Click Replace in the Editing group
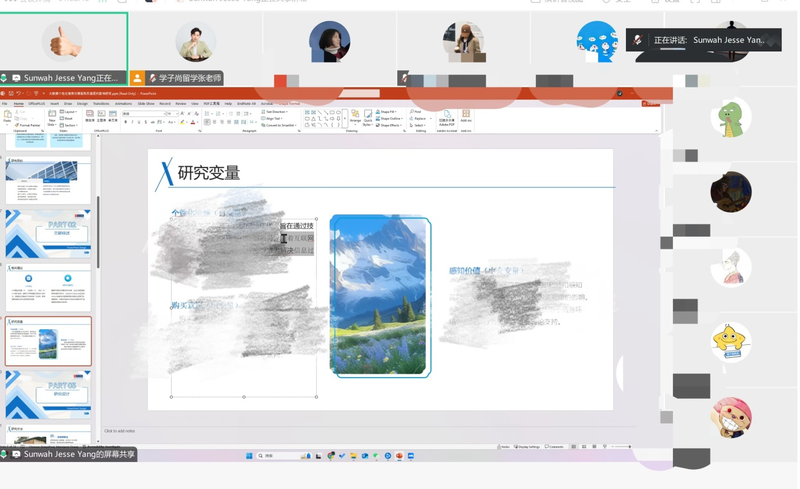800x489 pixels. pyautogui.click(x=418, y=118)
